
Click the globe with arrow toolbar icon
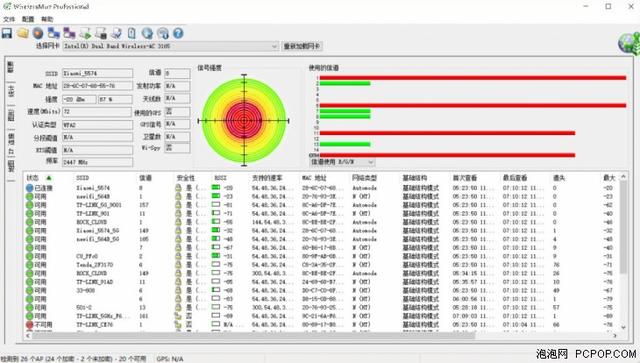(147, 33)
